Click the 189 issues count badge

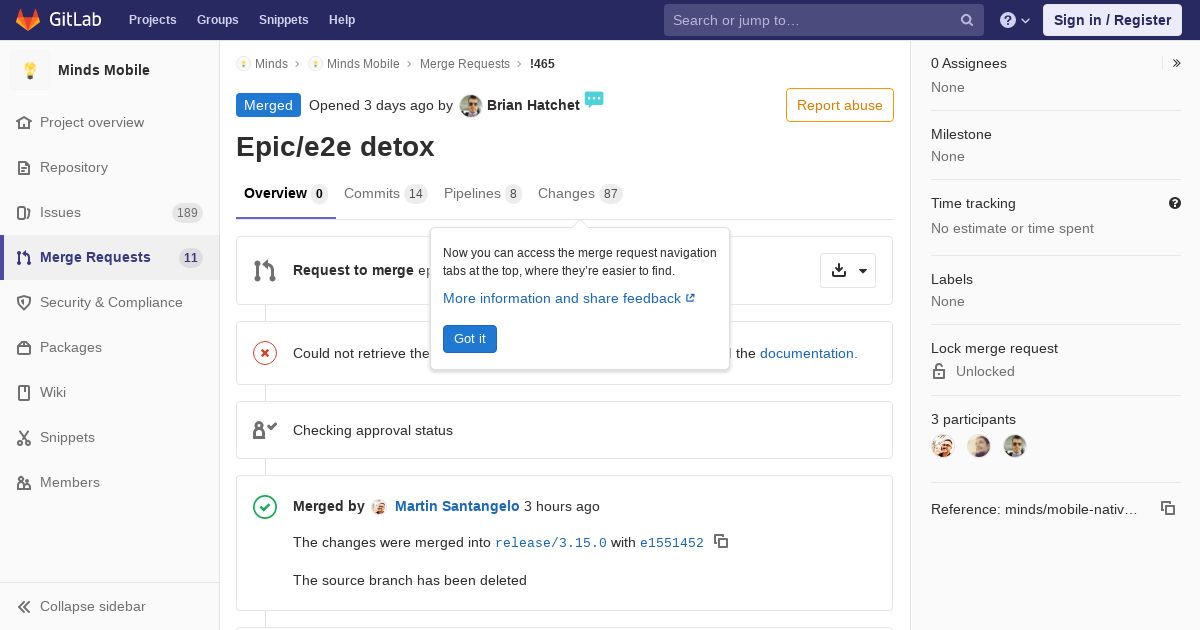[187, 212]
